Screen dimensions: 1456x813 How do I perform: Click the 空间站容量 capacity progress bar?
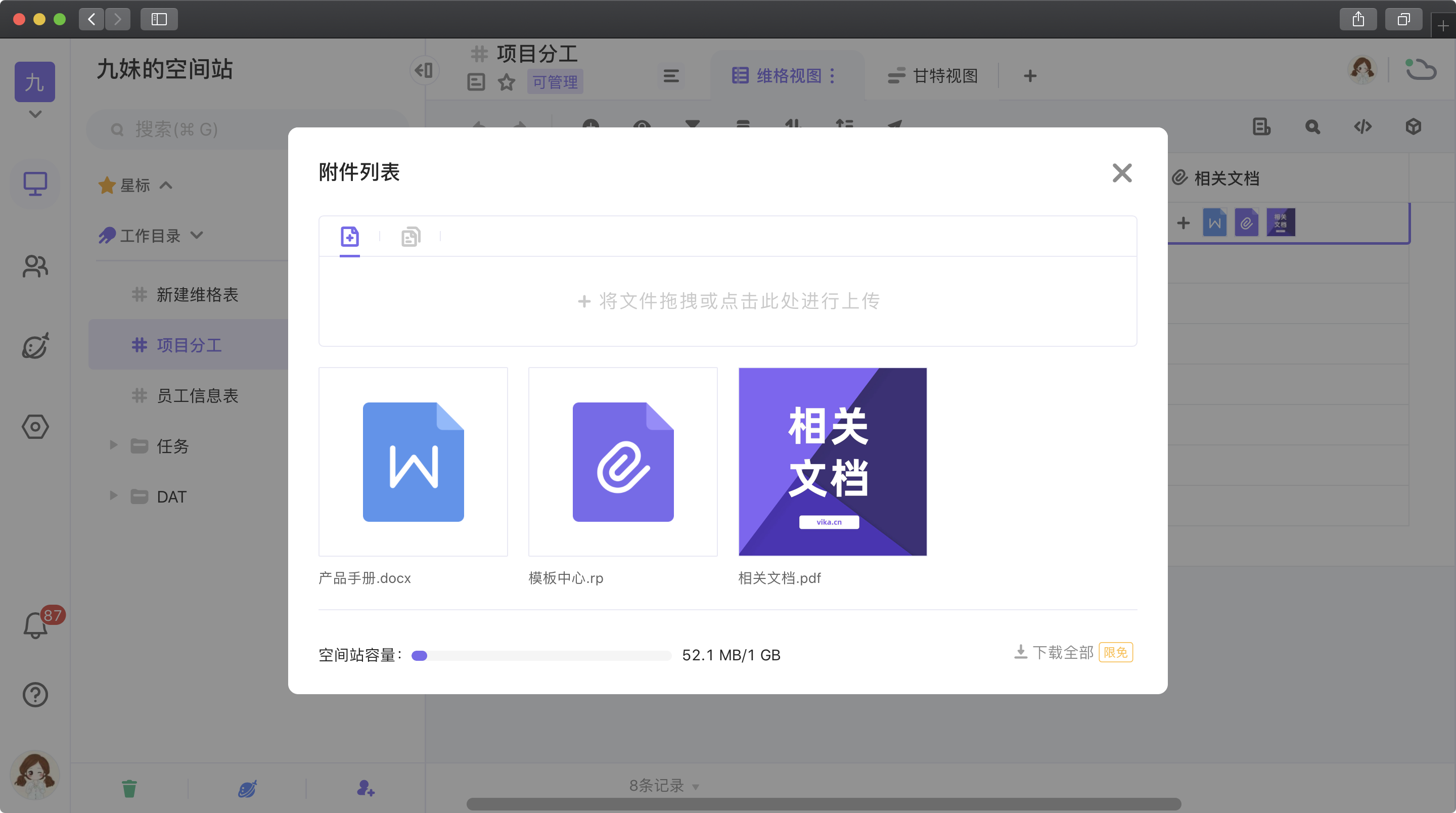pyautogui.click(x=541, y=655)
